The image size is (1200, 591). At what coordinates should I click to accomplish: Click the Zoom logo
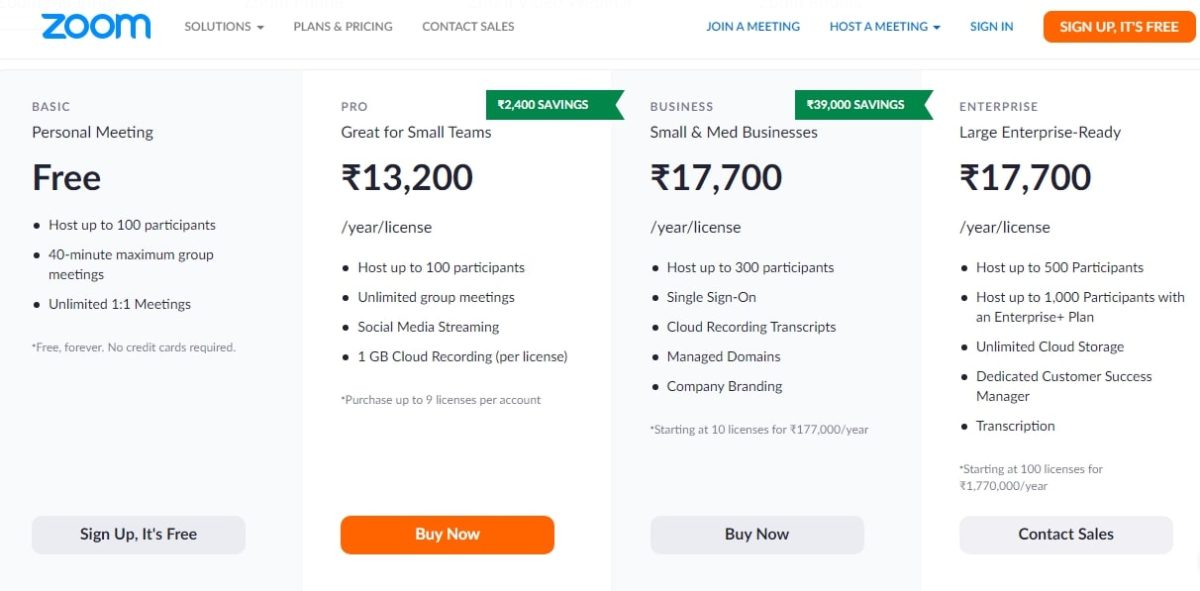tap(96, 27)
